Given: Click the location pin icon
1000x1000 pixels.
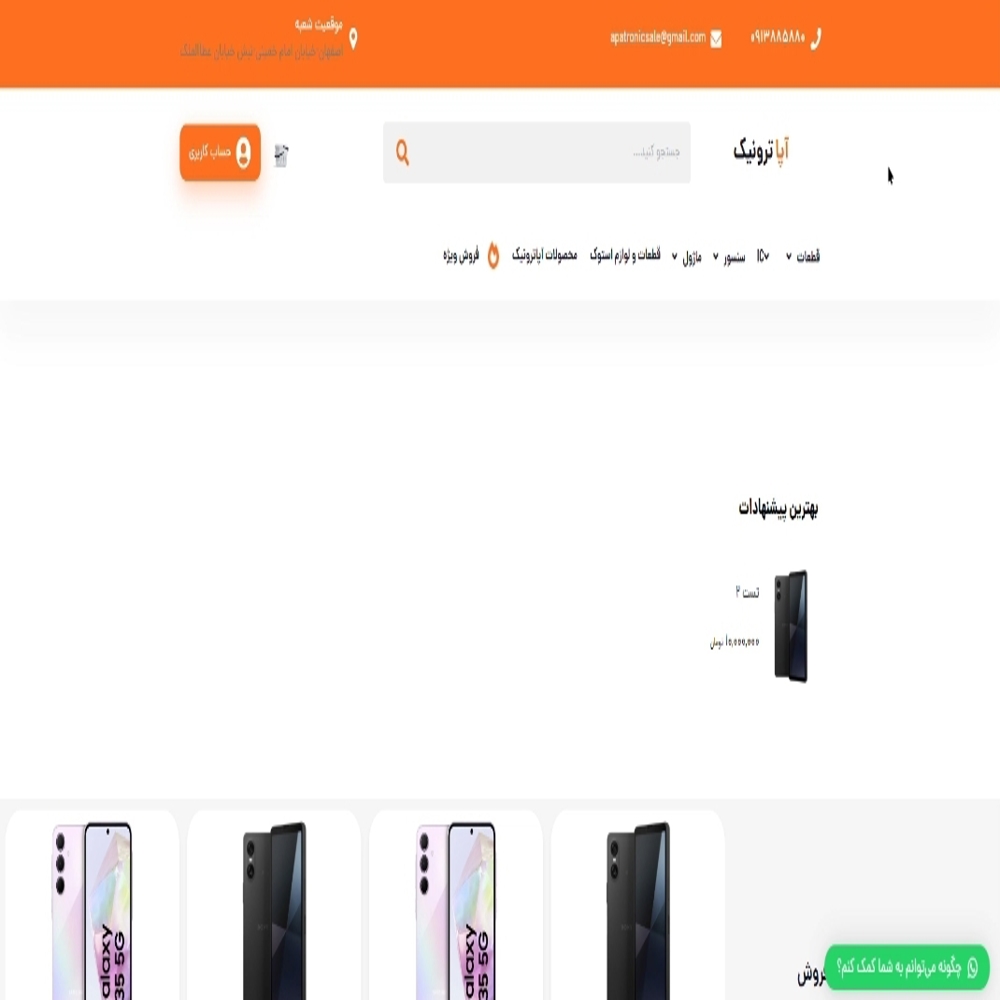Looking at the screenshot, I should (x=353, y=39).
